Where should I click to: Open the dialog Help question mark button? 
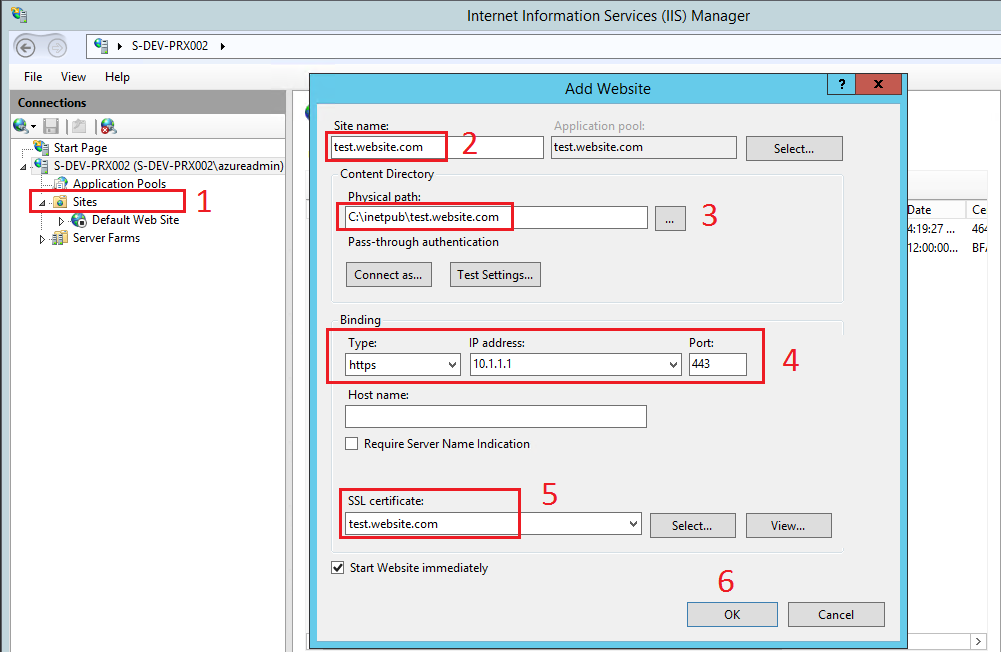[841, 86]
